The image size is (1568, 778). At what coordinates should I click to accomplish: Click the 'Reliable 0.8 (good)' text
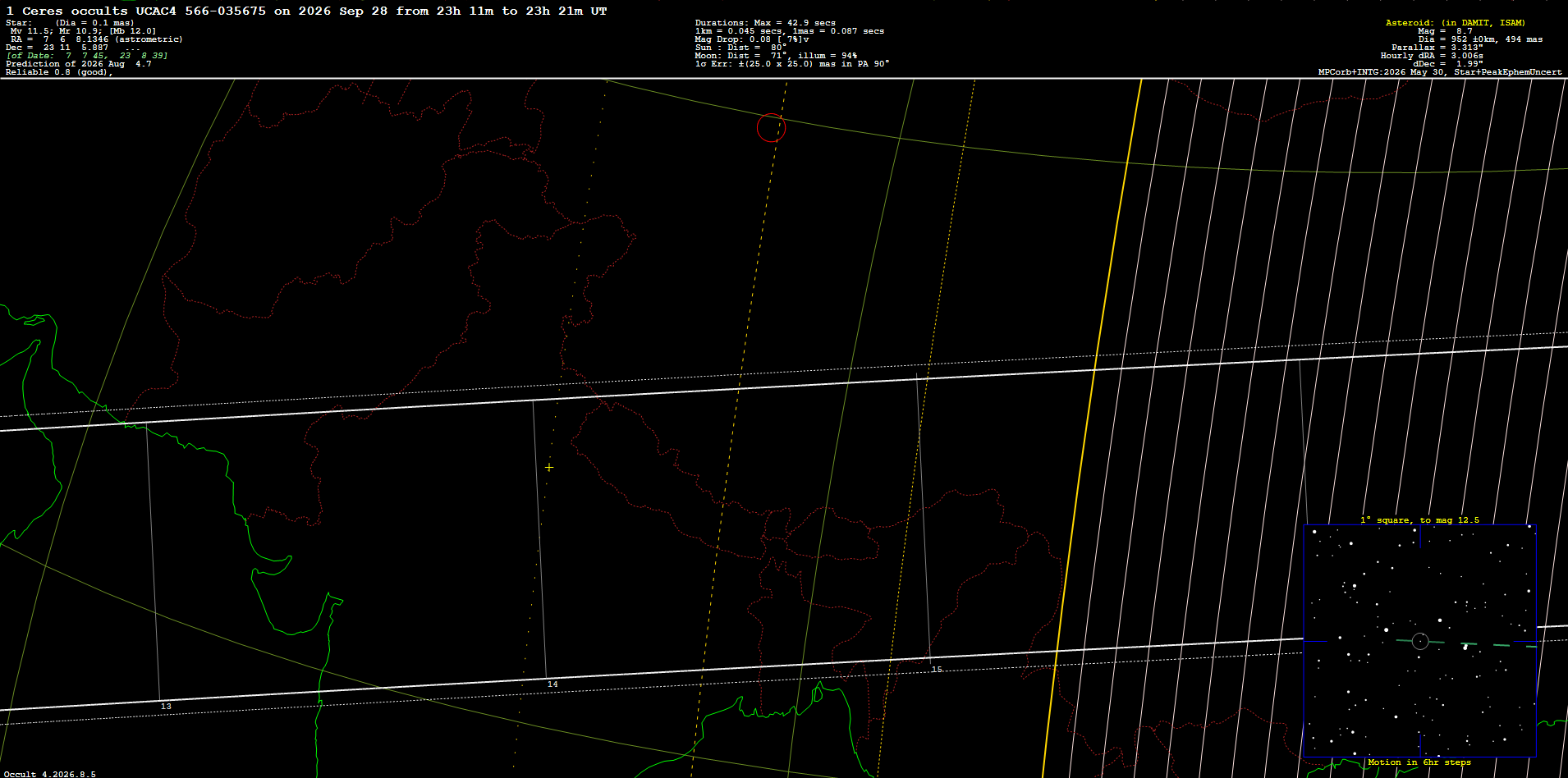(59, 72)
